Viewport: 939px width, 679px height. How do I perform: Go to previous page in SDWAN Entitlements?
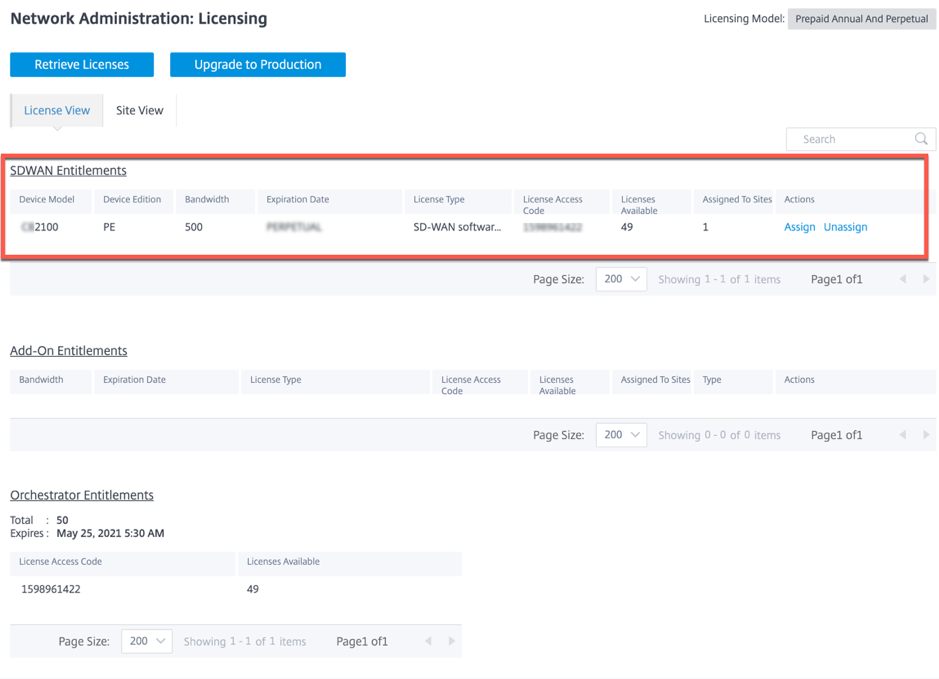coord(902,279)
